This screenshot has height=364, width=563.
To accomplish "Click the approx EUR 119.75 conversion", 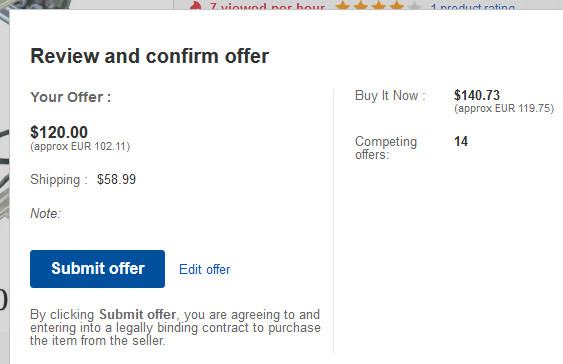I will pyautogui.click(x=504, y=108).
